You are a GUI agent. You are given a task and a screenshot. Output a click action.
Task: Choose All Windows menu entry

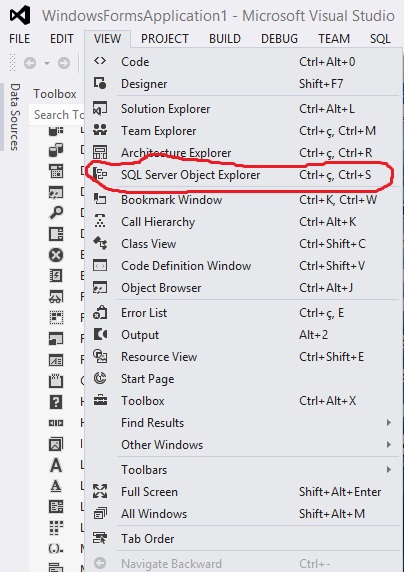[x=241, y=513]
